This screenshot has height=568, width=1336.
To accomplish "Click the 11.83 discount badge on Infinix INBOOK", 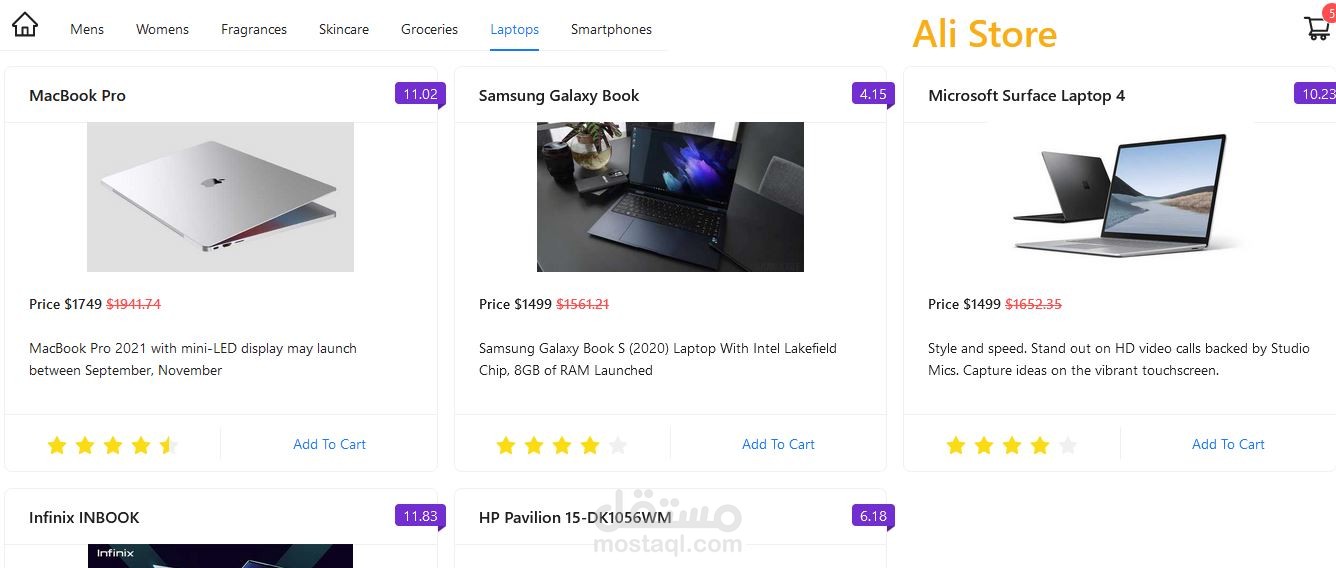I will pyautogui.click(x=420, y=516).
